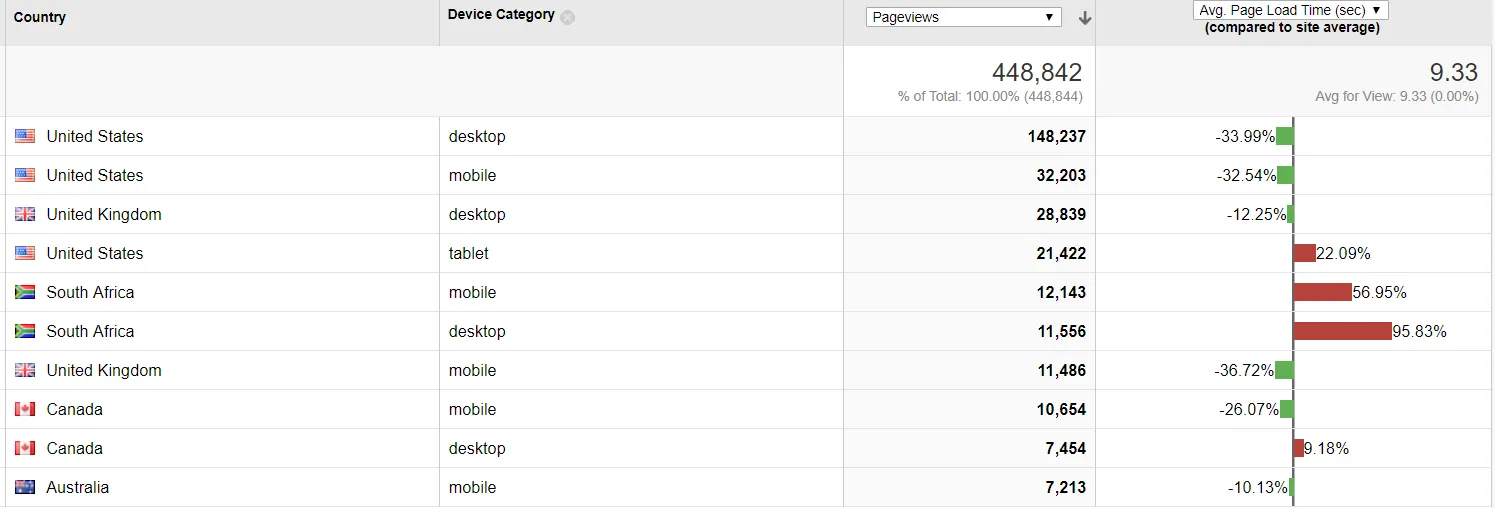This screenshot has height=508, width=1495.
Task: Click the green -33.99% comparison bar
Action: tap(1285, 136)
